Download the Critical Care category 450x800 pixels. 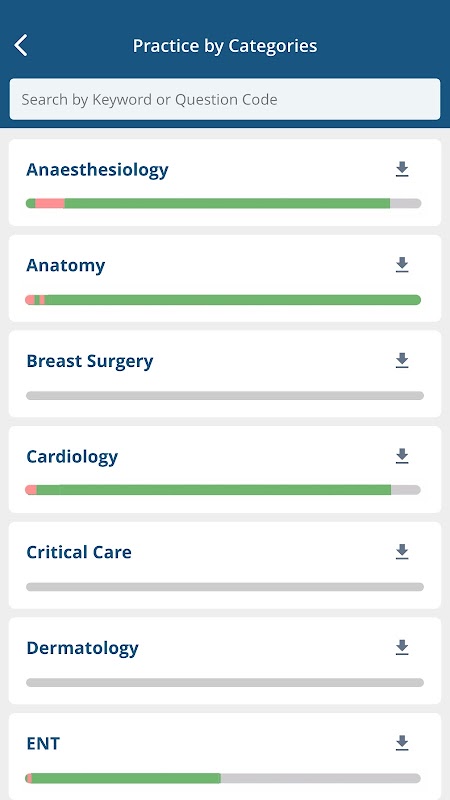click(x=402, y=552)
